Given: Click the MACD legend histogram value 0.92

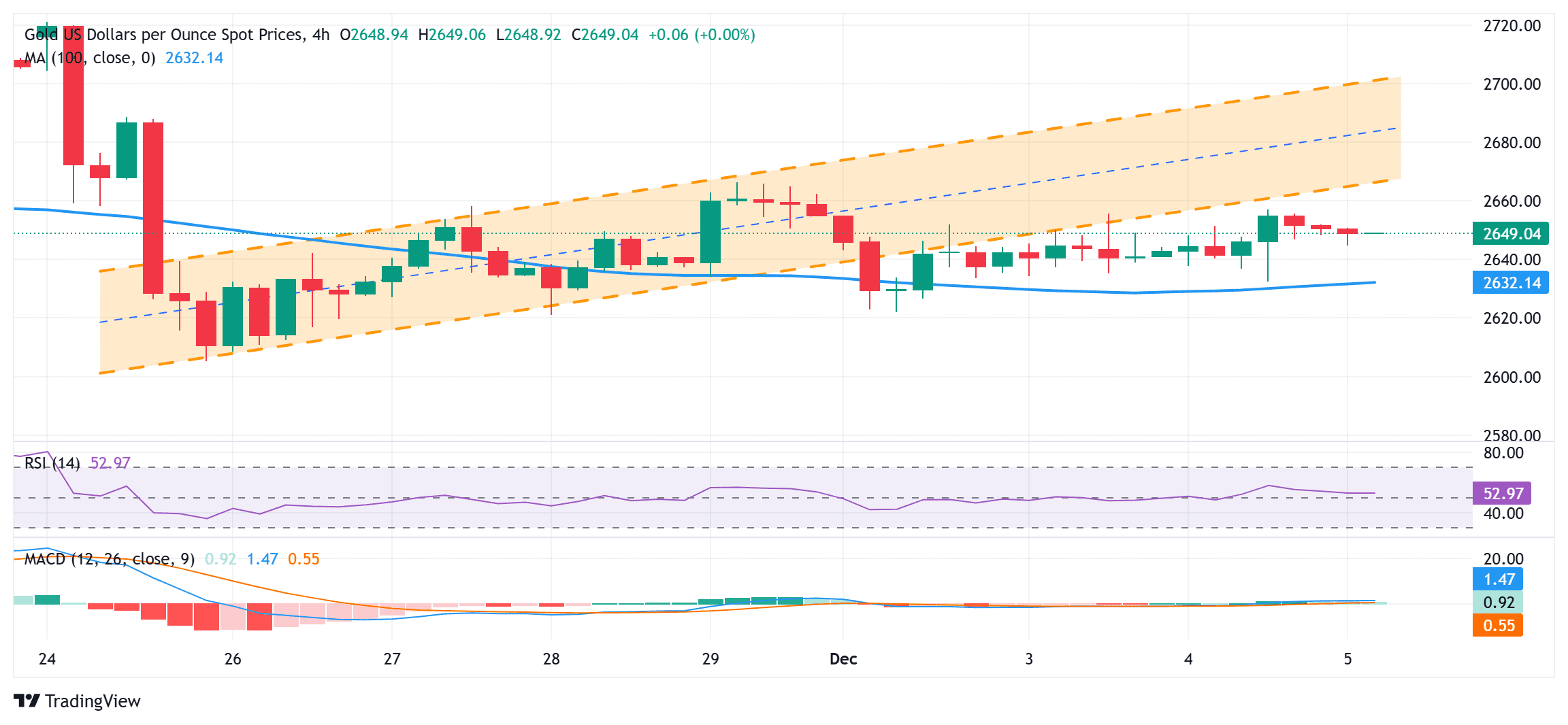Looking at the screenshot, I should click(220, 559).
